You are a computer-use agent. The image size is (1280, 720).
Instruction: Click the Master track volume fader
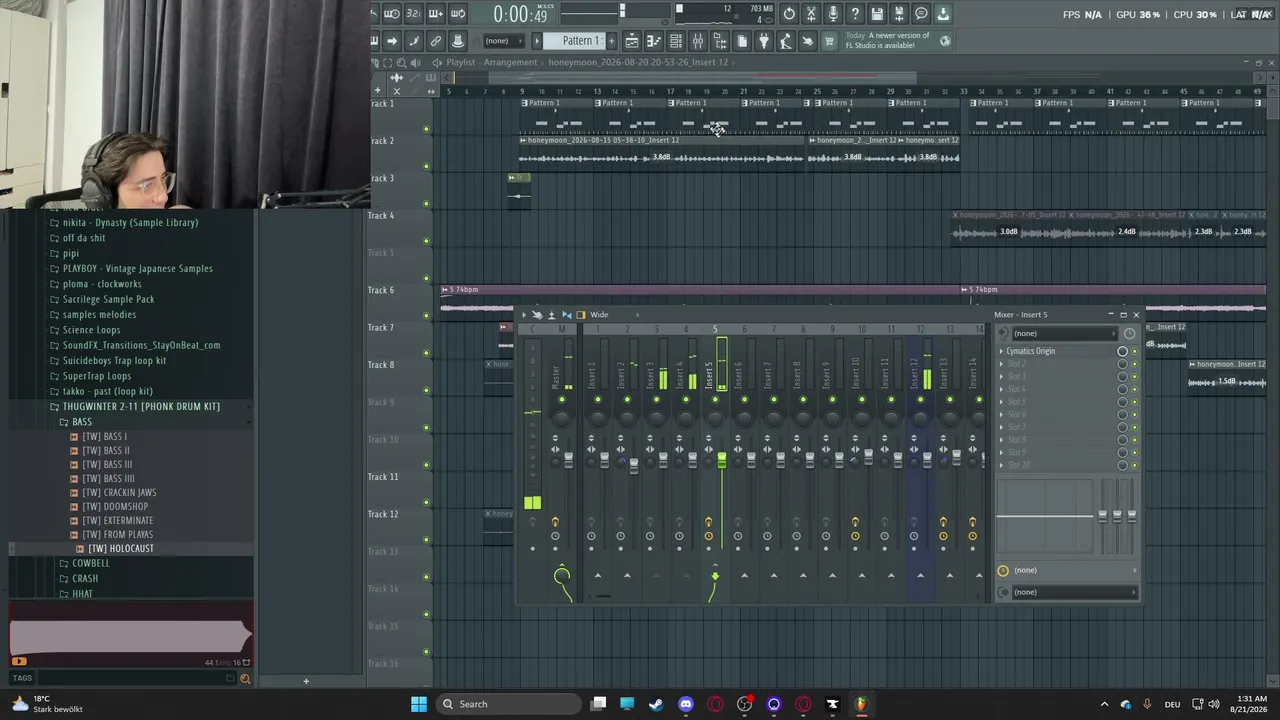[569, 459]
